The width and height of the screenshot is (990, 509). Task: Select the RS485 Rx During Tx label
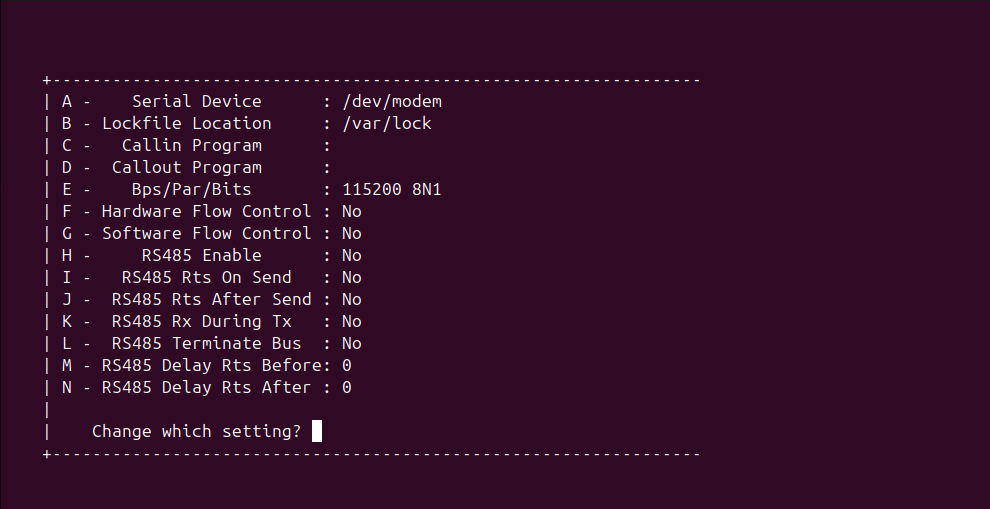coord(201,322)
